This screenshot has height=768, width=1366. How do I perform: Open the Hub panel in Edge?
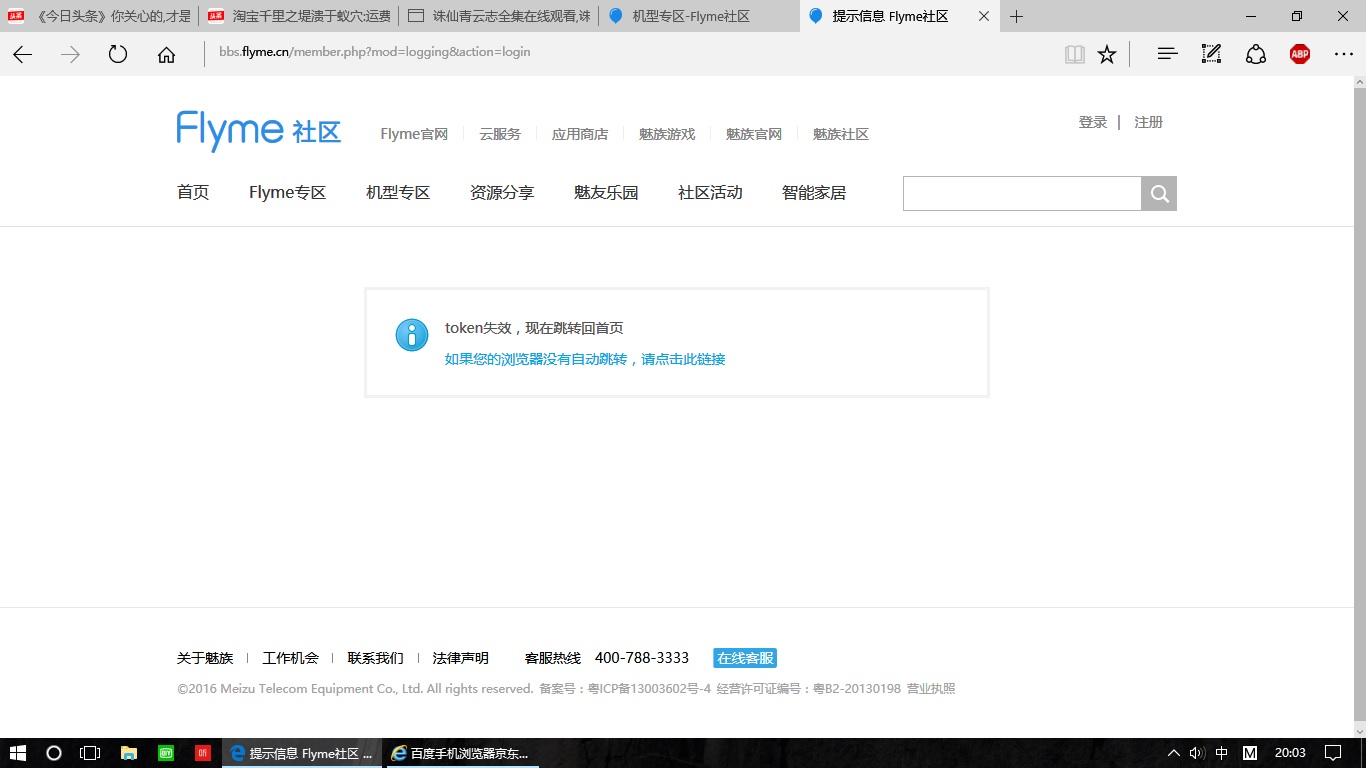(x=1166, y=54)
